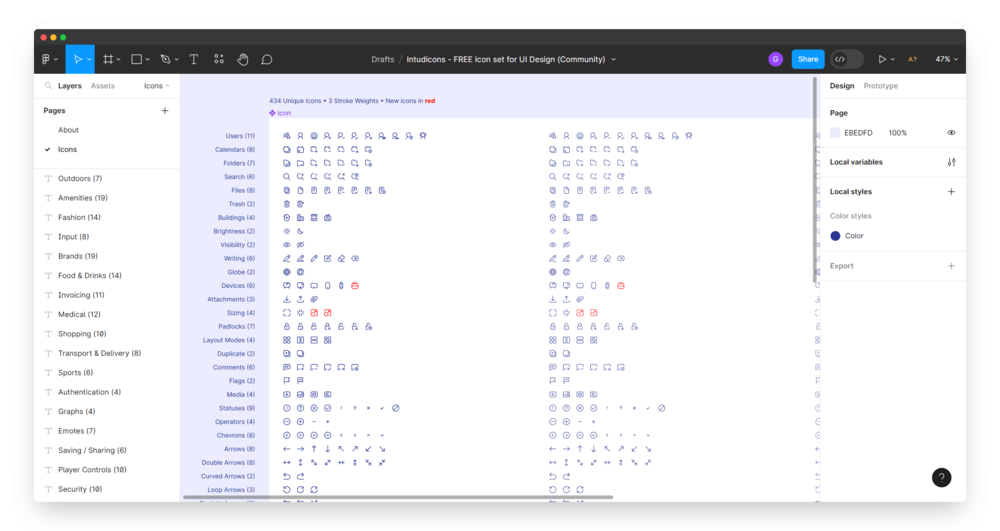1000x531 pixels.
Task: Select the Text tool
Action: tap(194, 59)
